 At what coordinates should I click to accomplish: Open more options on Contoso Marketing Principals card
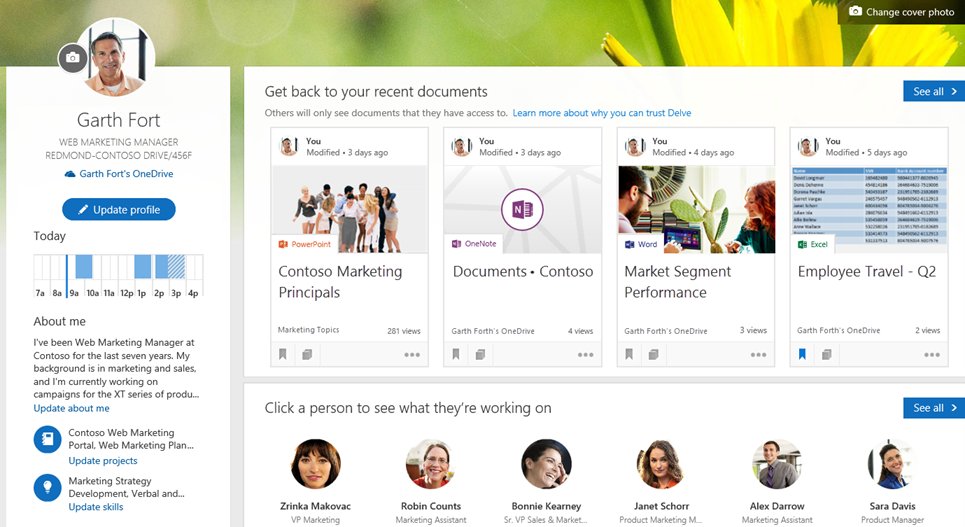click(x=412, y=355)
